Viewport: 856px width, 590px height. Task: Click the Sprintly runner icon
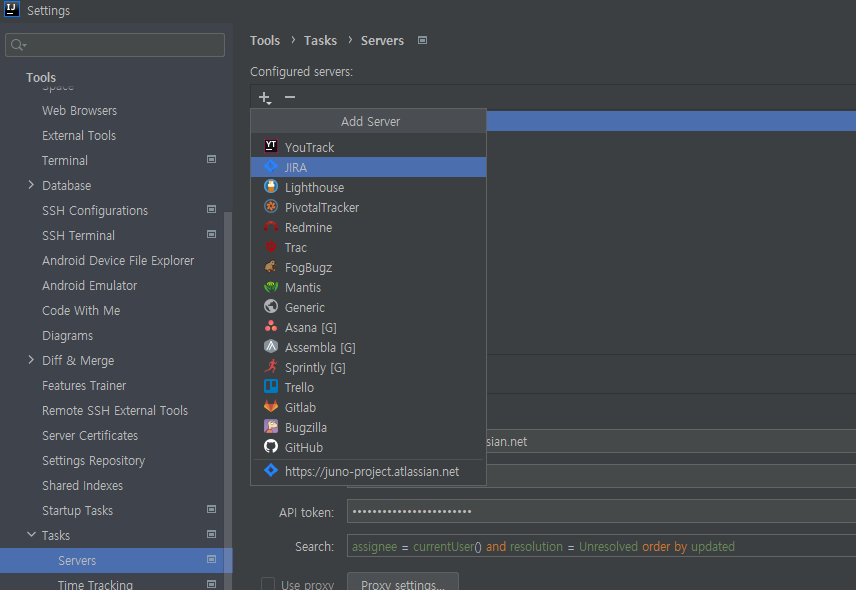(x=271, y=366)
